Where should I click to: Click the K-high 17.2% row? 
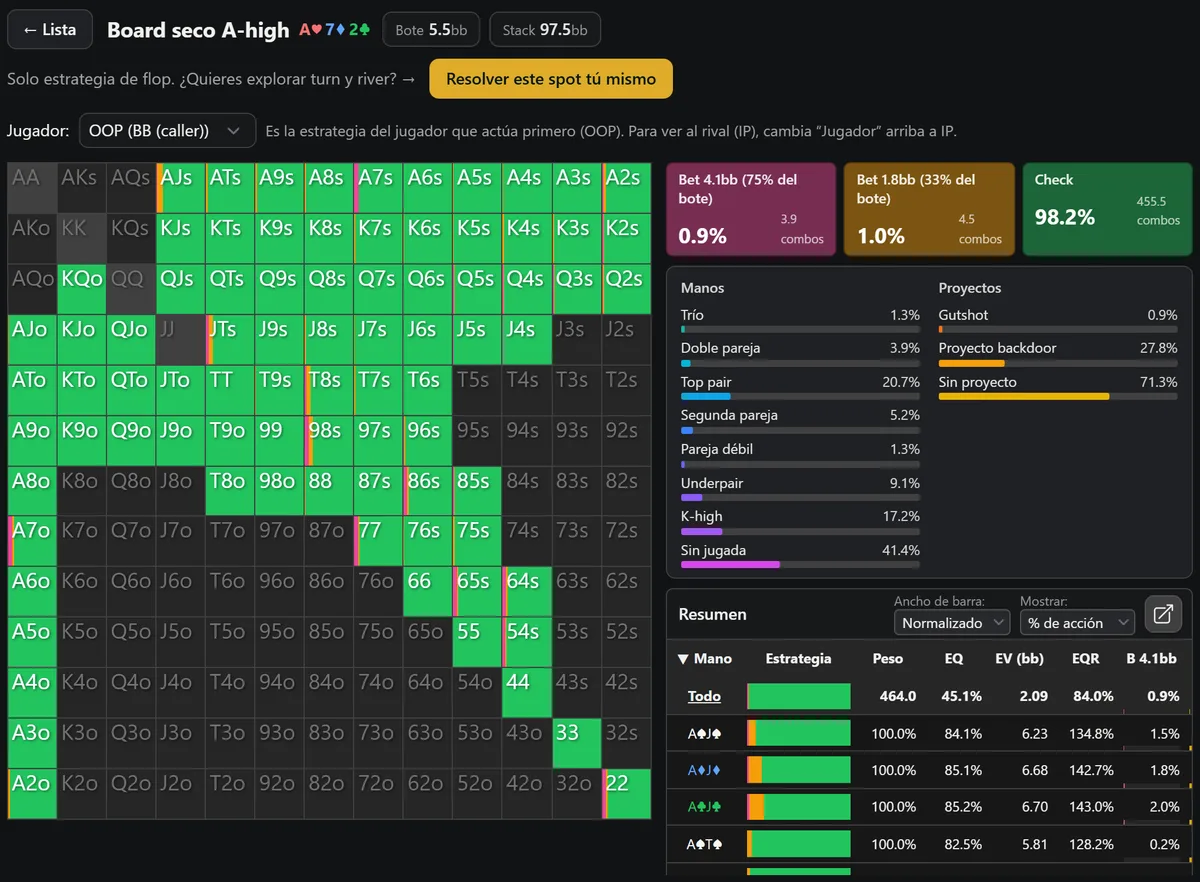(800, 521)
